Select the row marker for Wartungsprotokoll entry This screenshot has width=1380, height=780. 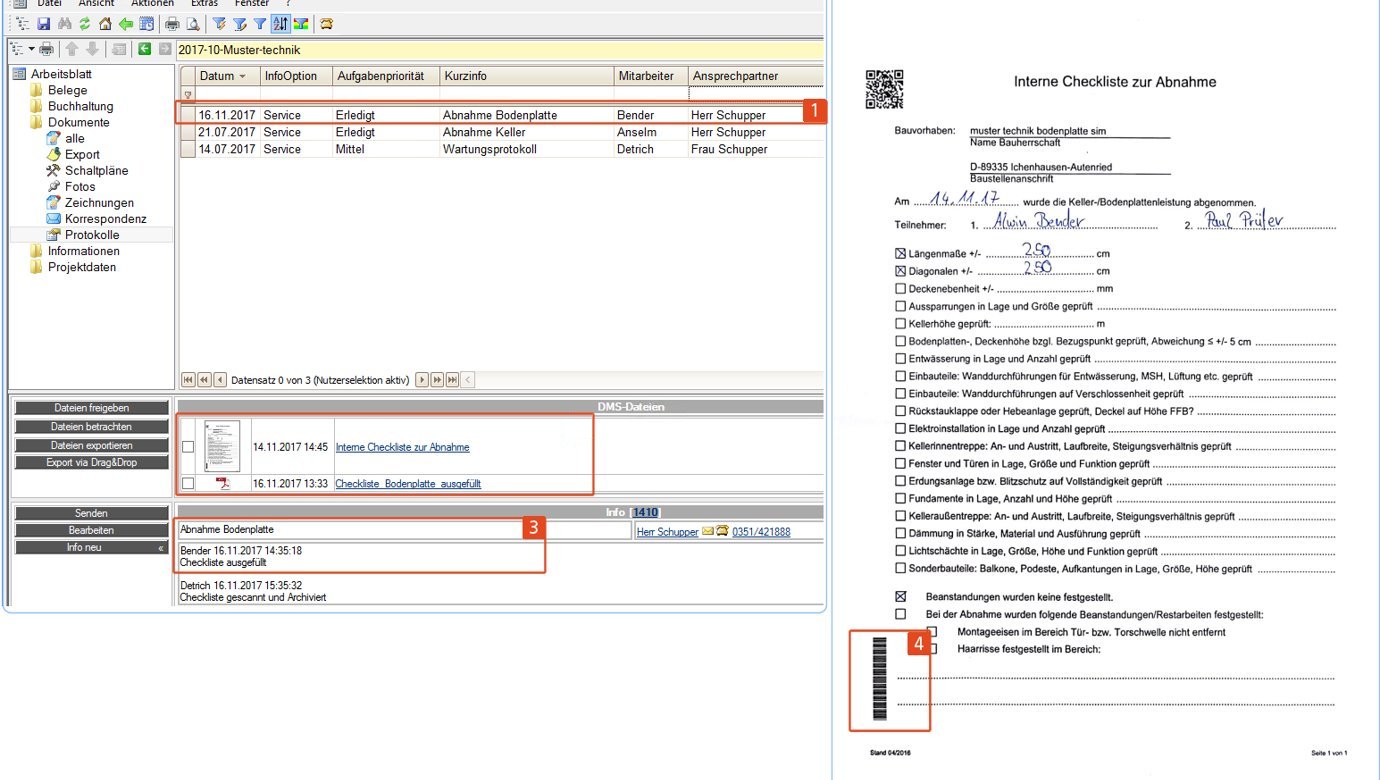click(187, 149)
